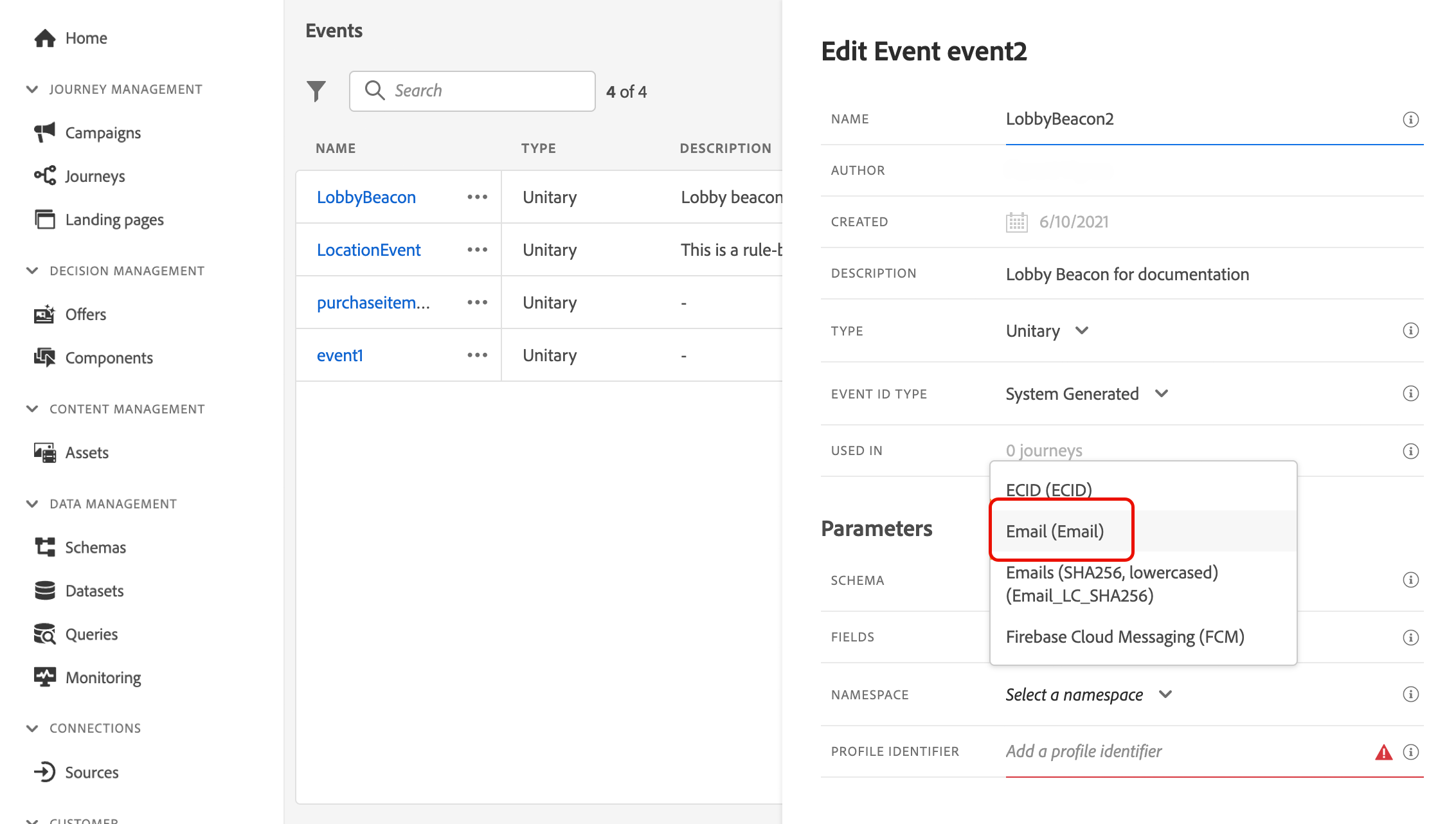Viewport: 1456px width, 824px height.
Task: Click info icon next to Name field
Action: (x=1410, y=120)
